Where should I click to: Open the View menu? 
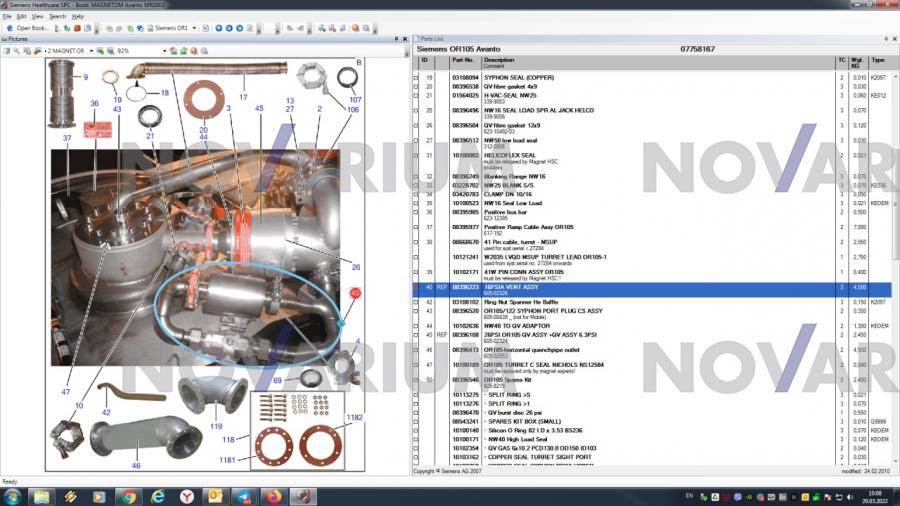[36, 17]
